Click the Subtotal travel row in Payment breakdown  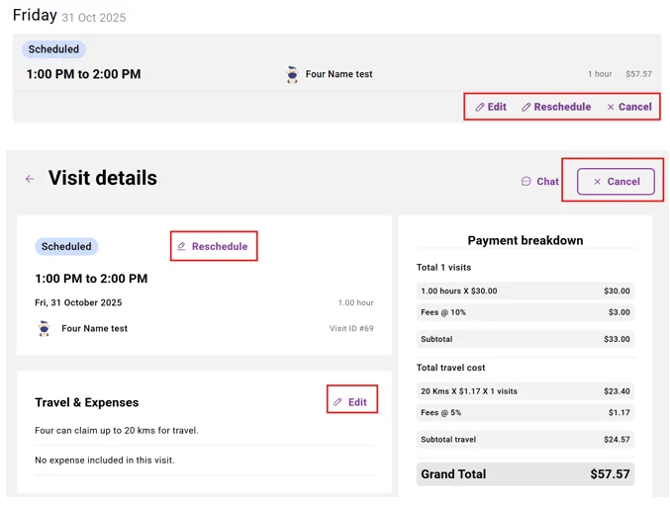[x=525, y=439]
